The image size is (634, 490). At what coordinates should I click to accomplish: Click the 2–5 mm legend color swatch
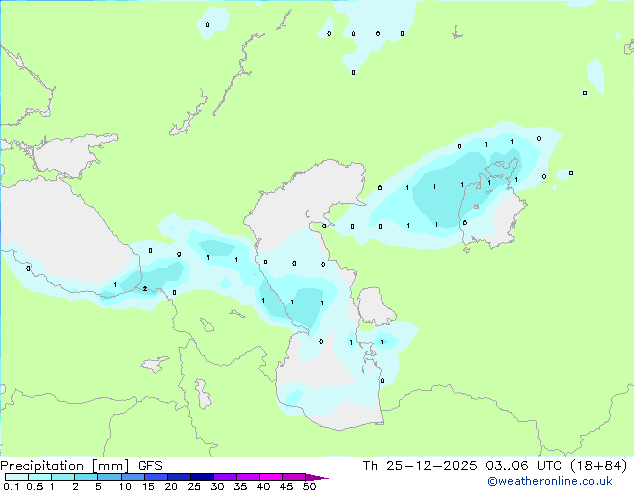pos(86,477)
